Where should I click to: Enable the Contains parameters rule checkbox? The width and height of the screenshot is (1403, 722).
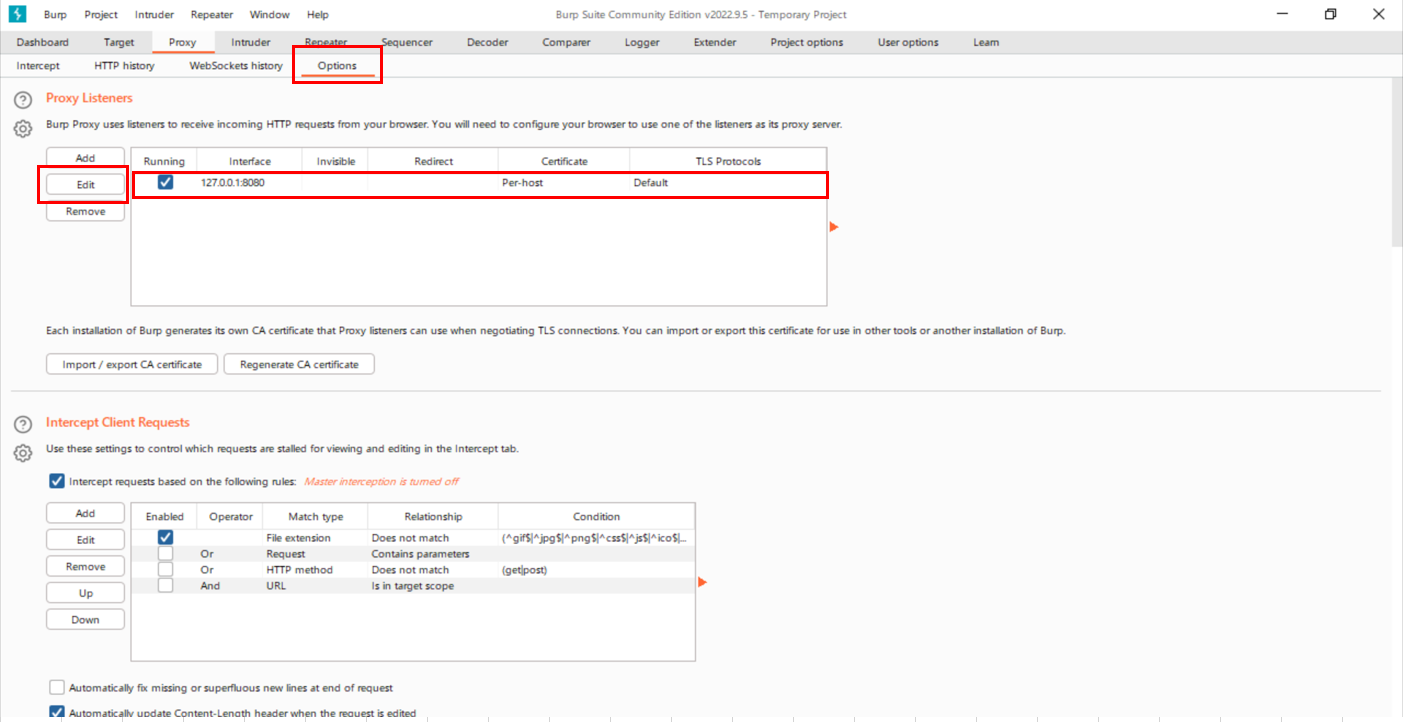(x=165, y=554)
